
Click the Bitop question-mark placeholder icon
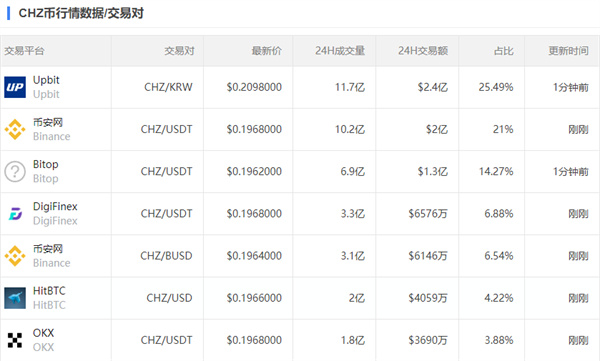[x=15, y=172]
